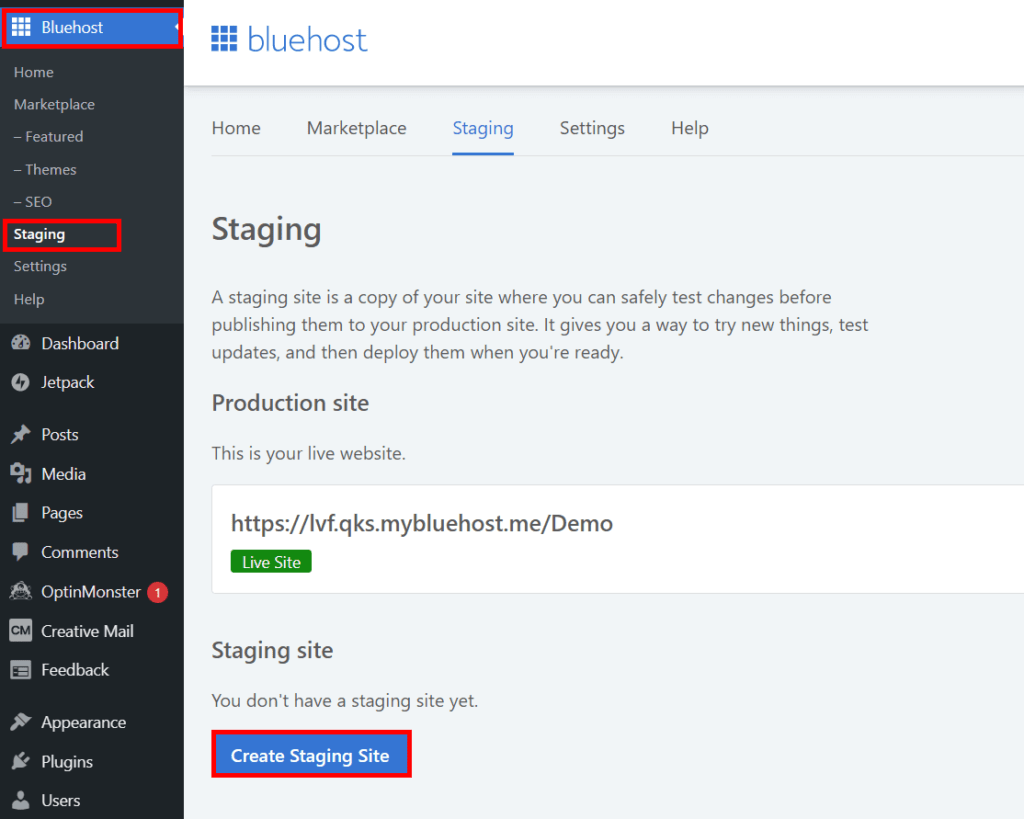
Task: Open the Users menu label
Action: tap(61, 801)
